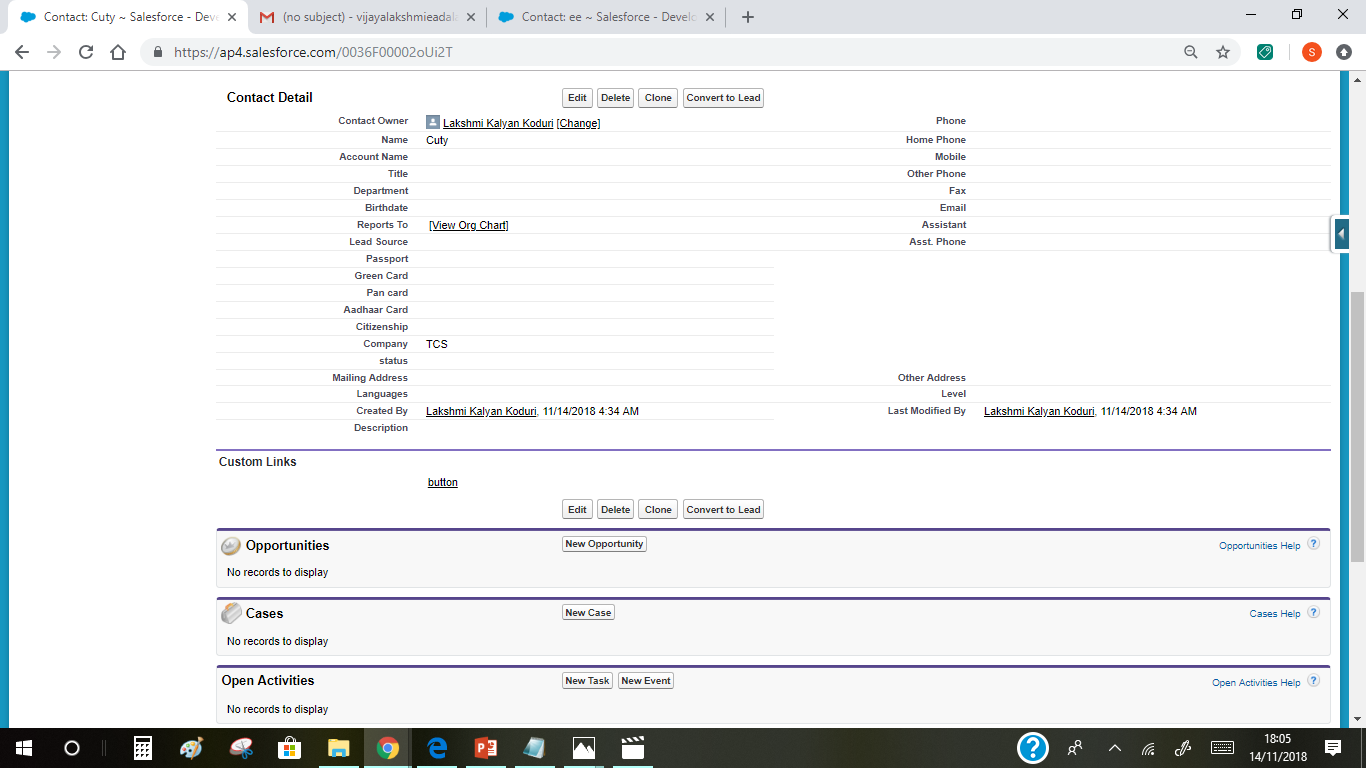Screen dimensions: 1366x768
Task: Open the Chrome profile avatar "S"
Action: click(x=1312, y=52)
